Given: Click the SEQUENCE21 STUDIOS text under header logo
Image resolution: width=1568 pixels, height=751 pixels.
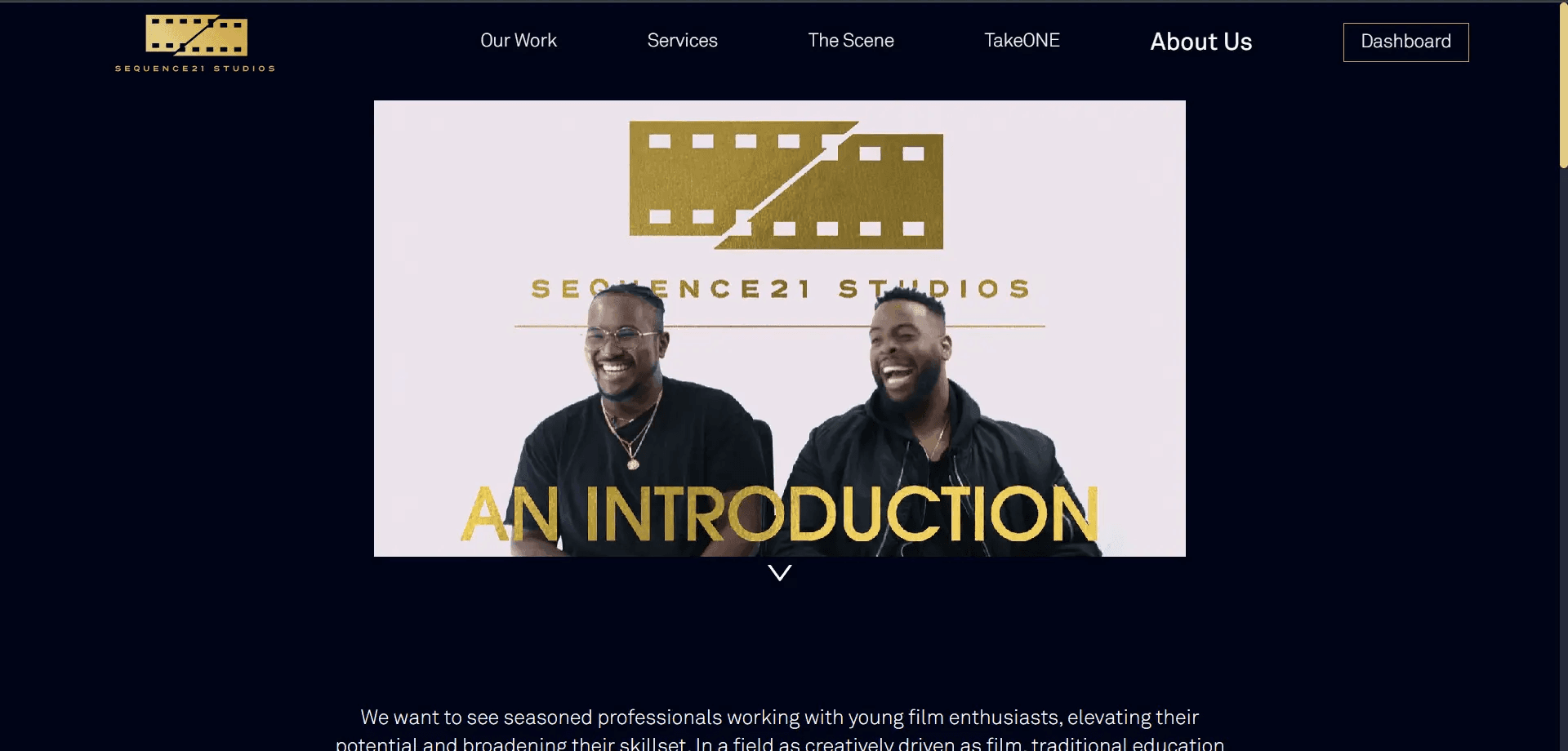Looking at the screenshot, I should (195, 69).
